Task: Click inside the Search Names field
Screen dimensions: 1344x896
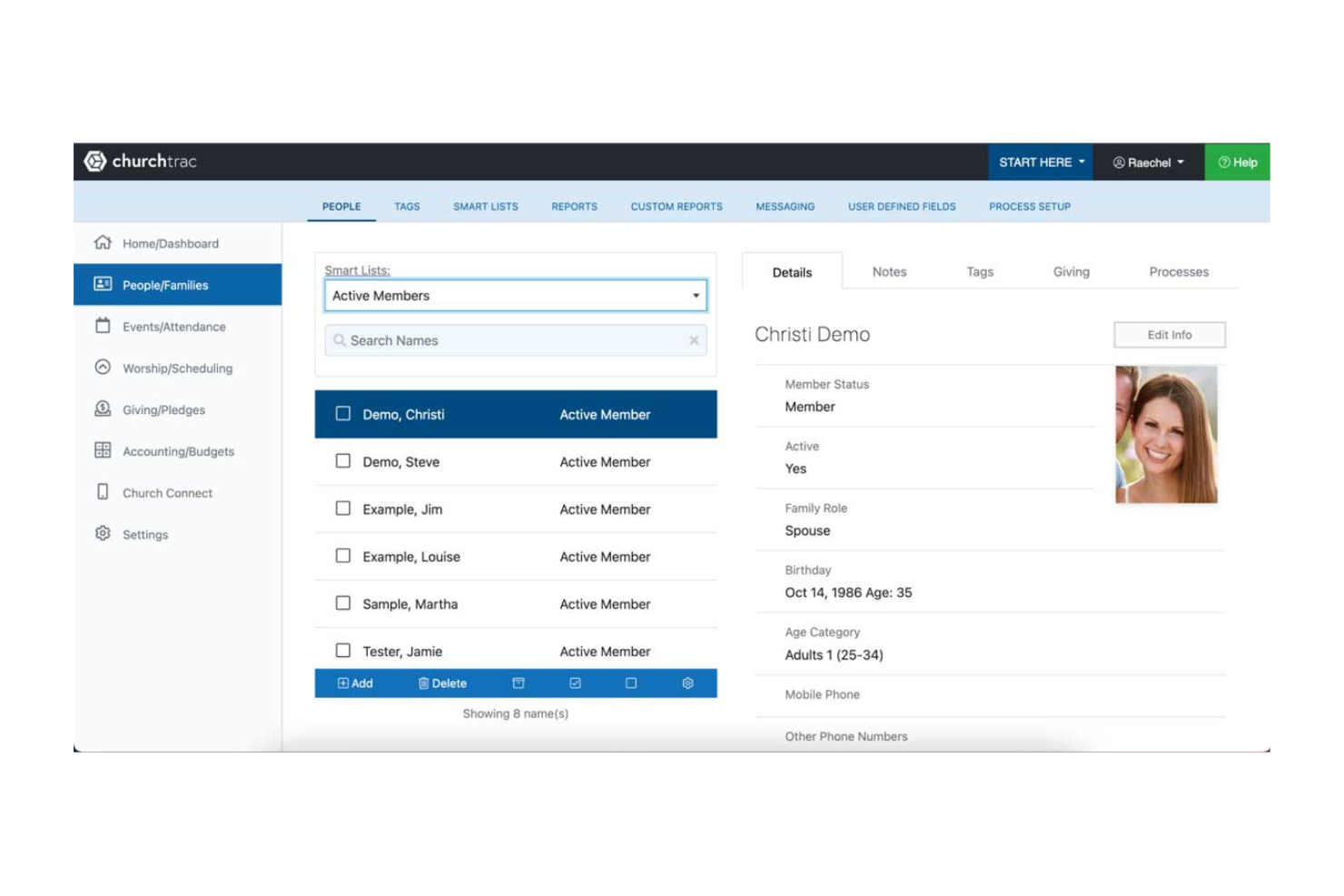Action: [509, 340]
